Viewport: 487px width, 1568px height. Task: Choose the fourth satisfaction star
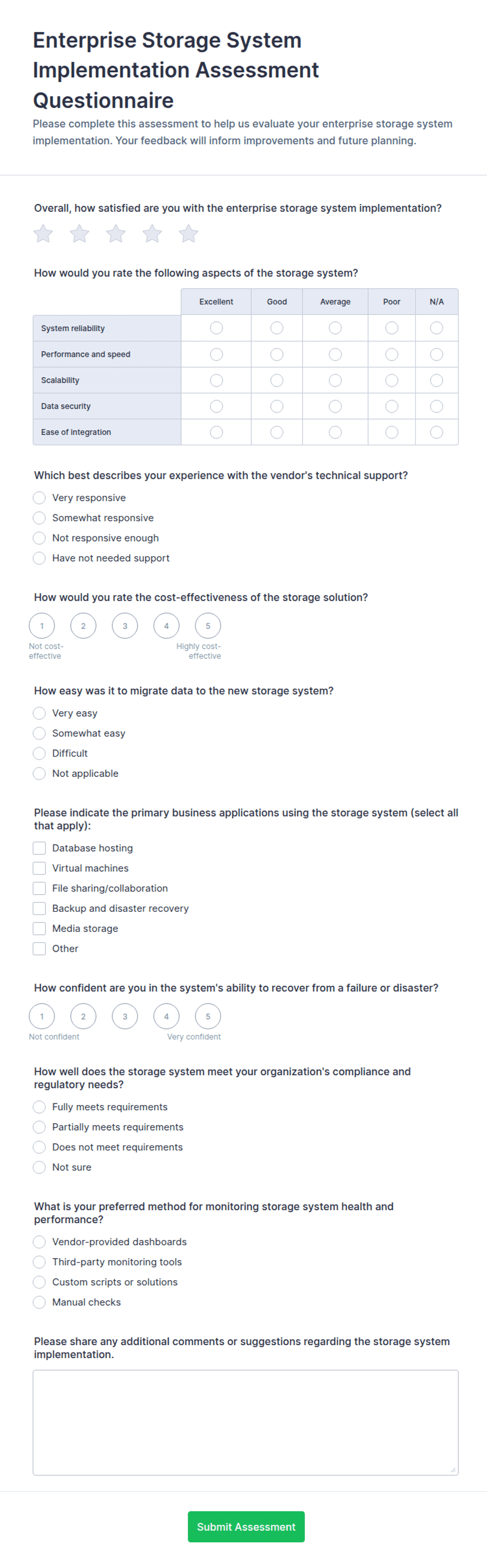tap(152, 234)
